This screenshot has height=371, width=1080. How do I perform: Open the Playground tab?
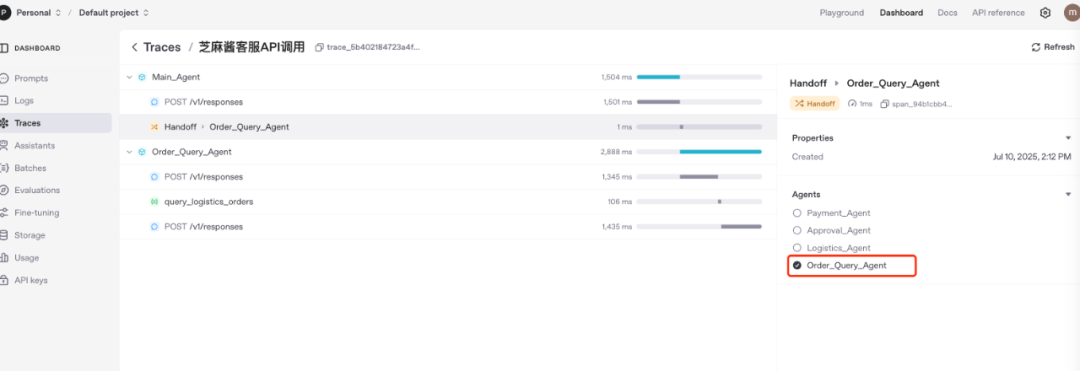pos(842,12)
